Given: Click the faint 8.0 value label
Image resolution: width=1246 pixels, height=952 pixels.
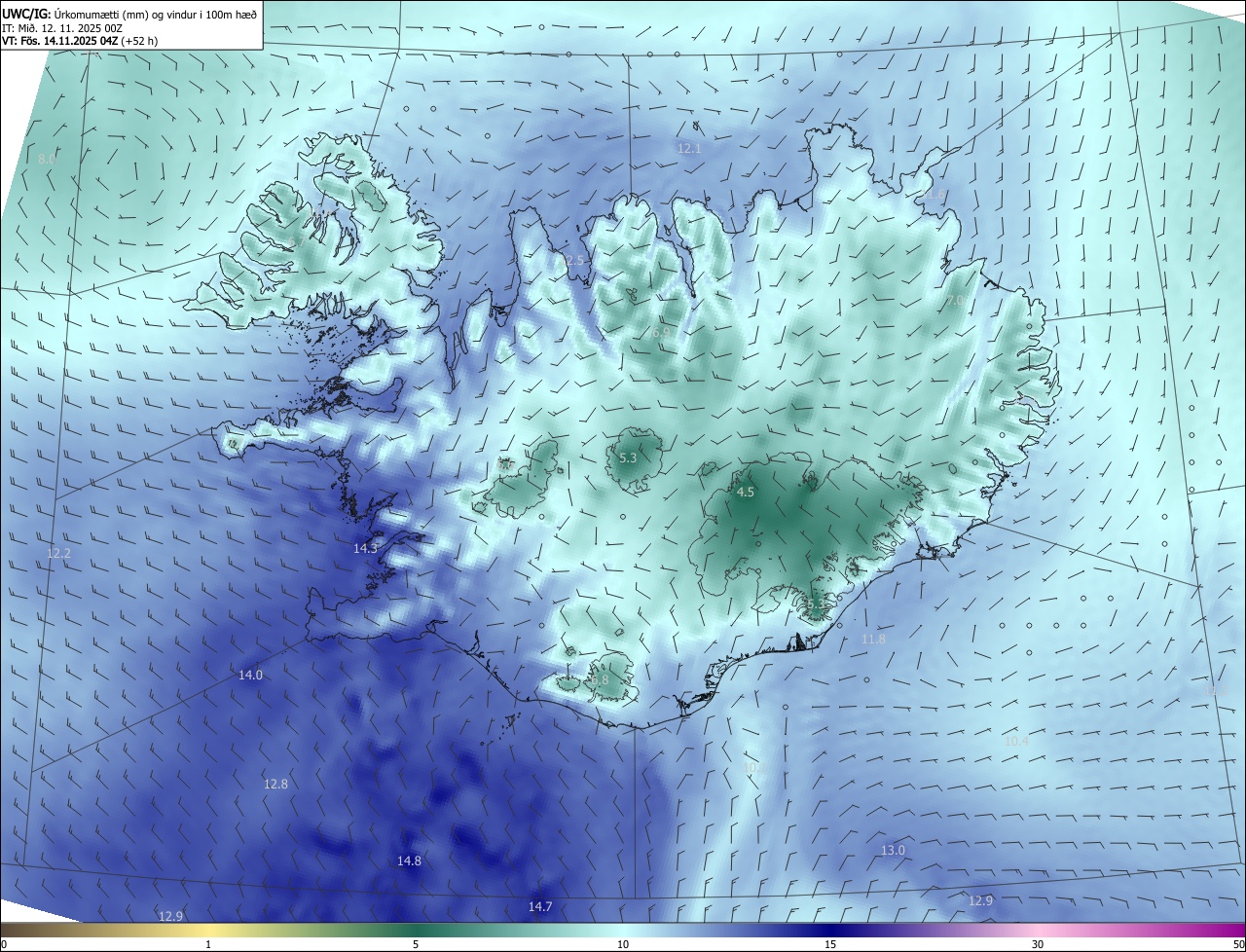Looking at the screenshot, I should 47,159.
